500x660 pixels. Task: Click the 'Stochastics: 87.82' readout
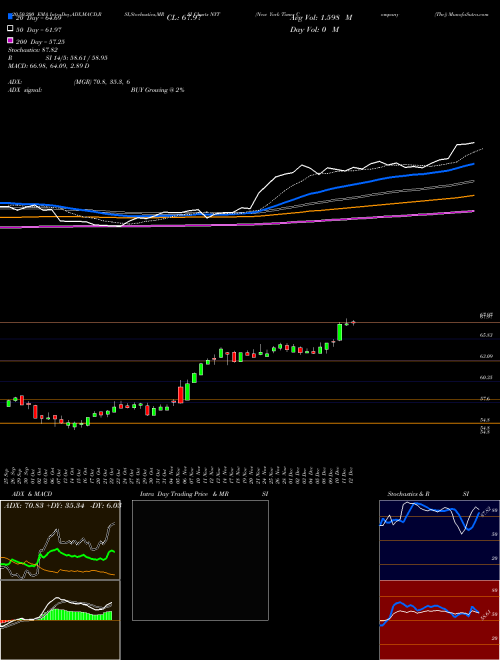(x=33, y=50)
